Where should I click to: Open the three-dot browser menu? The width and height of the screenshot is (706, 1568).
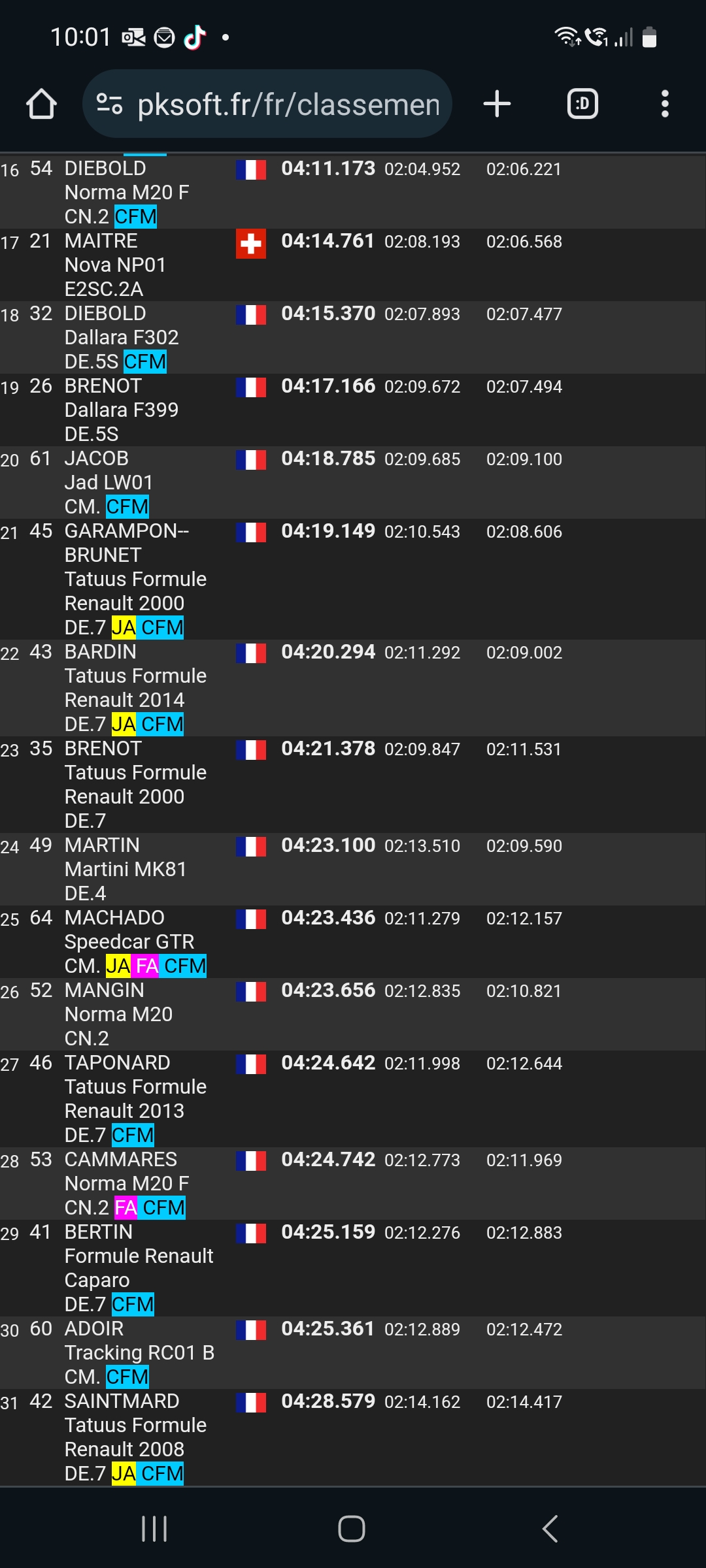[665, 104]
